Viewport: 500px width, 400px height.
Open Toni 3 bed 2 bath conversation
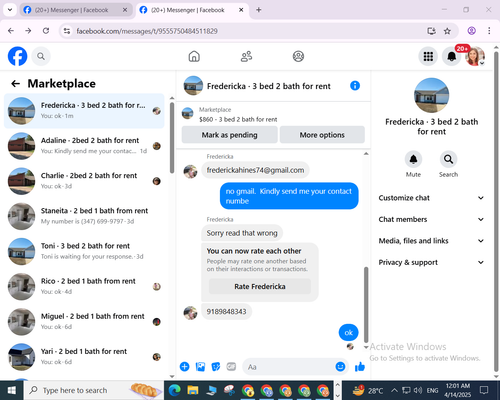point(84,251)
